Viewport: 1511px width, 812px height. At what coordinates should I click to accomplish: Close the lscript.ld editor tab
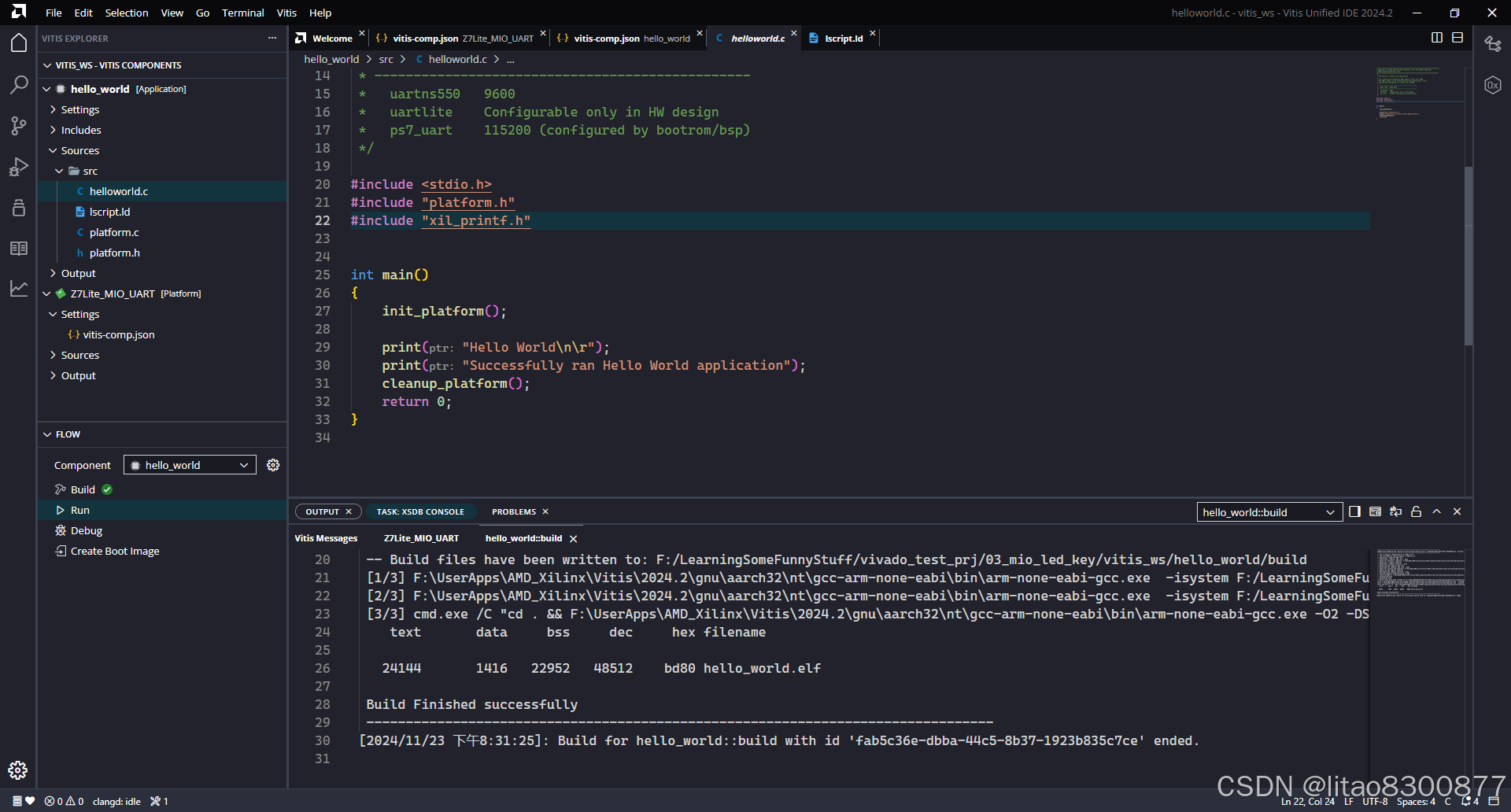(873, 33)
